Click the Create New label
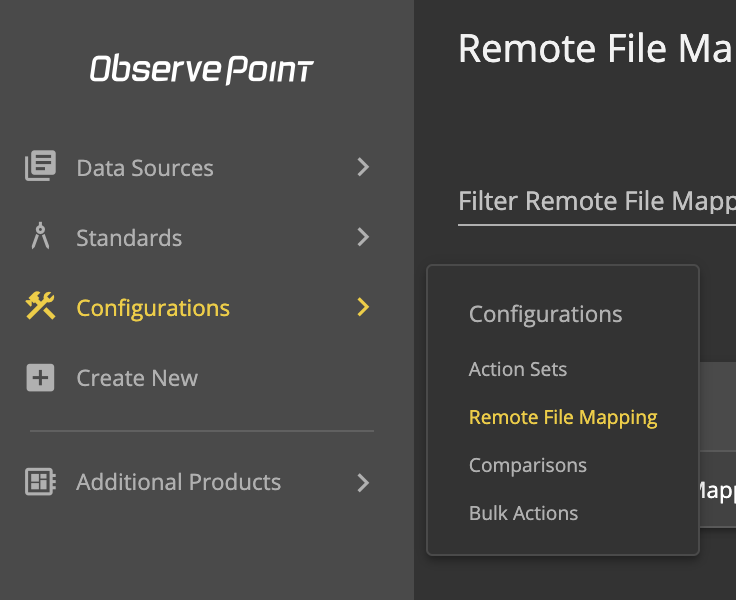This screenshot has height=600, width=736. point(137,378)
